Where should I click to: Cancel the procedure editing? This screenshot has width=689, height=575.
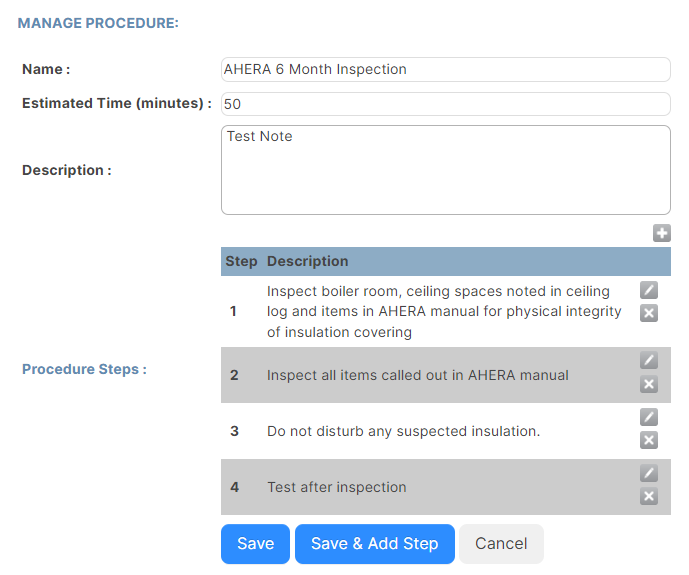coord(501,544)
